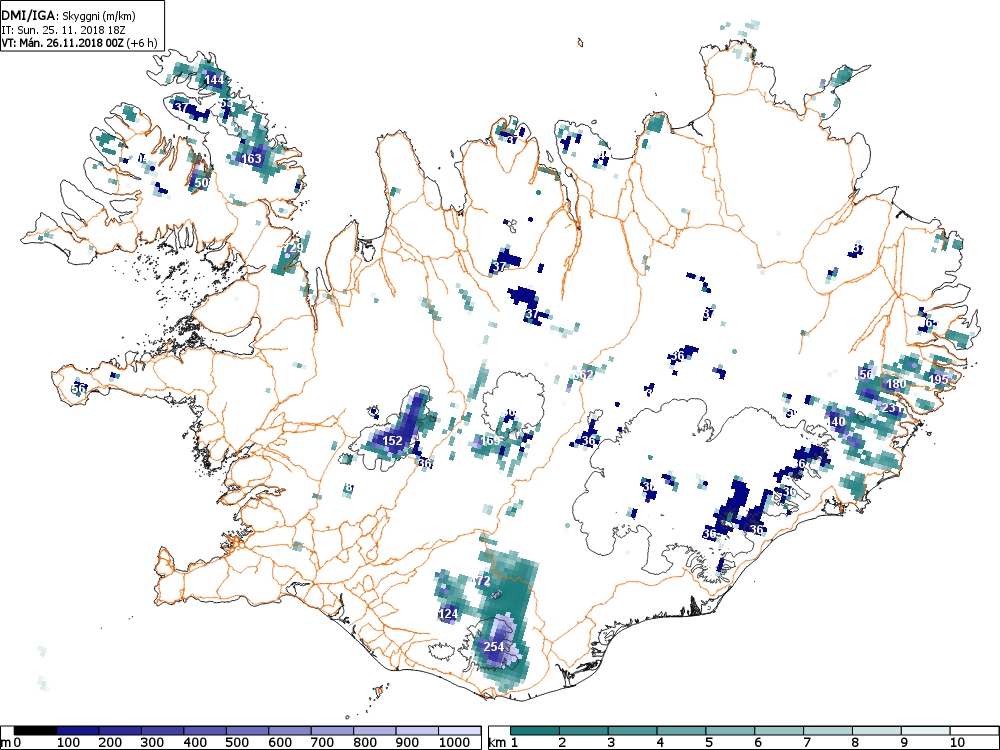
Task: Pick the 50 value label on the map
Action: 202,182
